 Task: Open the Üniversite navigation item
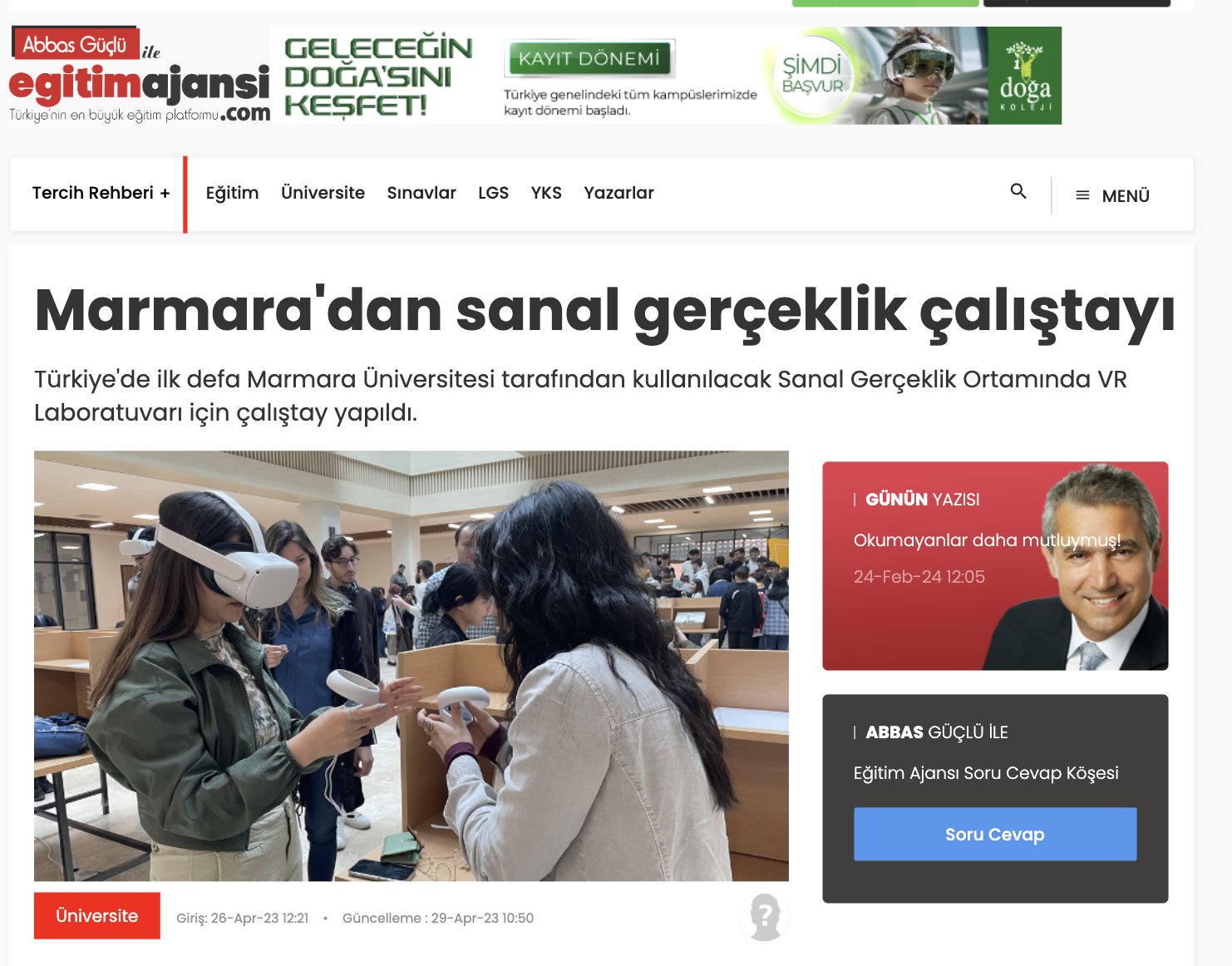[x=323, y=193]
